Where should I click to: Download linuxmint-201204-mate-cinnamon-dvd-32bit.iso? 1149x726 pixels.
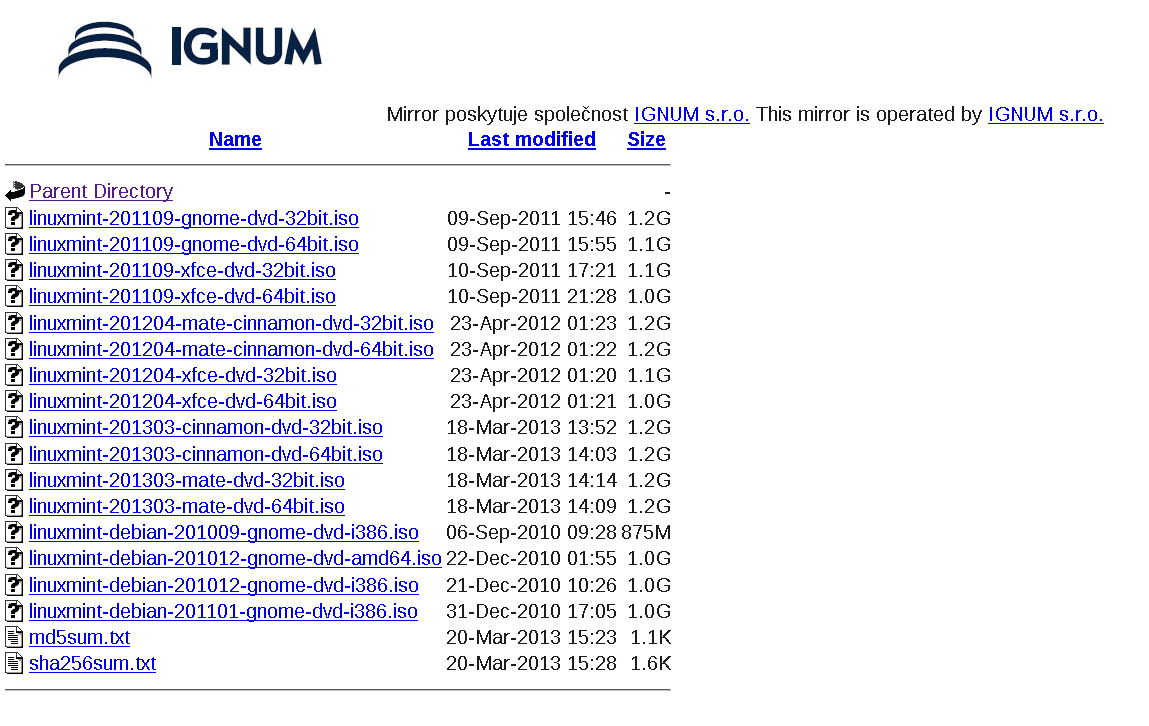coord(231,323)
